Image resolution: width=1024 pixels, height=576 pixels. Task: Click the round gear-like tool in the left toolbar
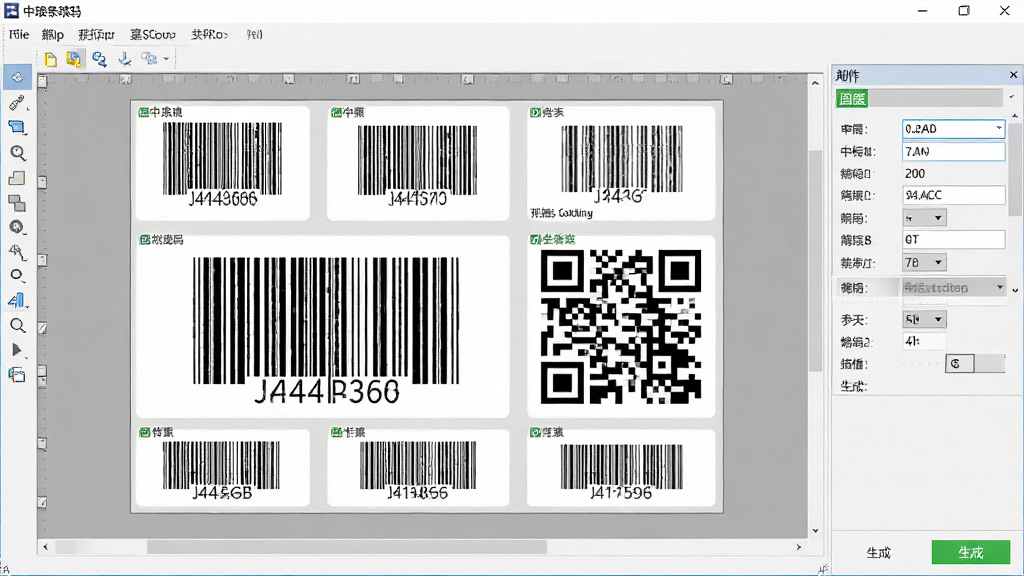[x=17, y=227]
